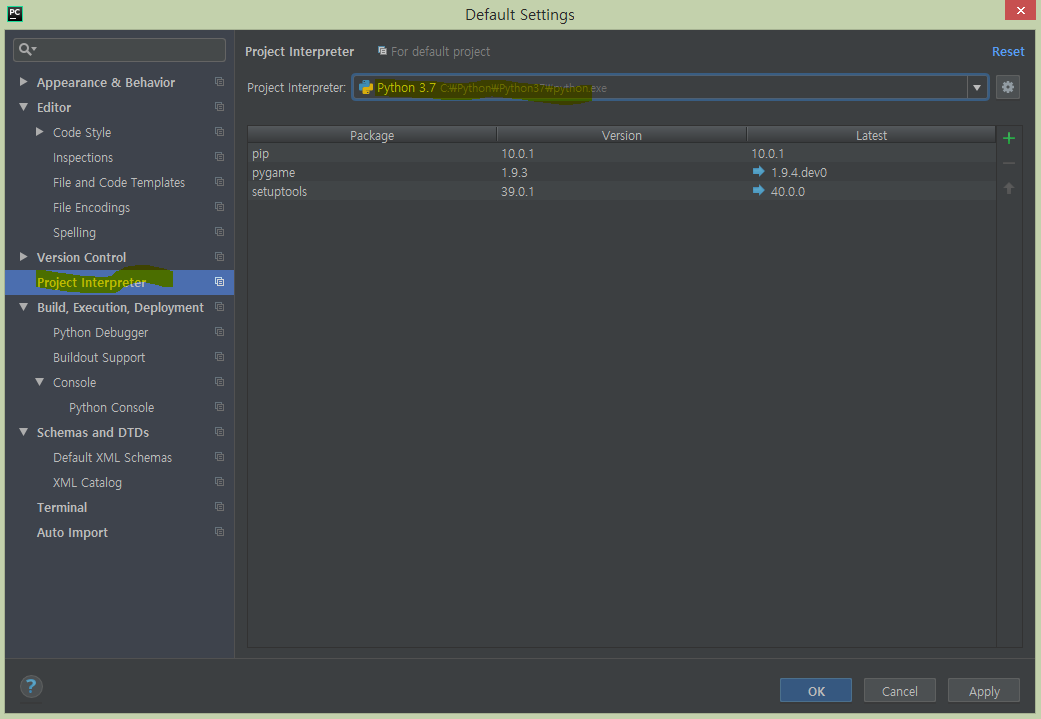Screen dimensions: 1041x719
Task: Click project-level icon beside Schemas and DTDs
Action: pyautogui.click(x=219, y=432)
